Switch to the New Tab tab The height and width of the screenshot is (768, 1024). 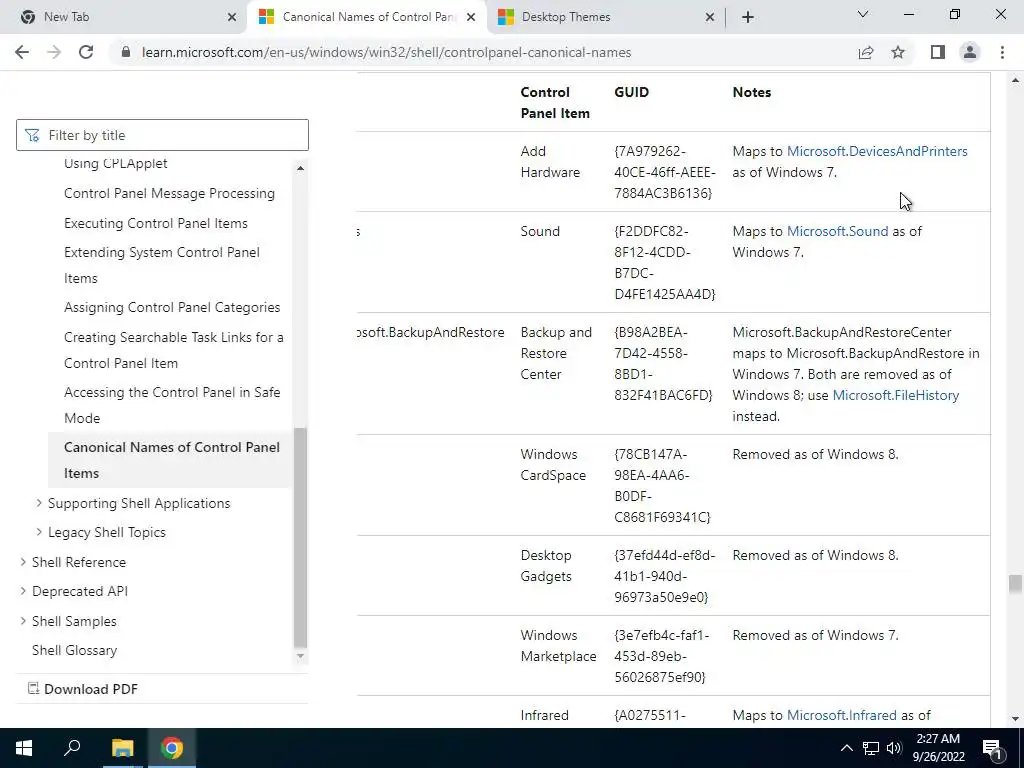(x=124, y=17)
